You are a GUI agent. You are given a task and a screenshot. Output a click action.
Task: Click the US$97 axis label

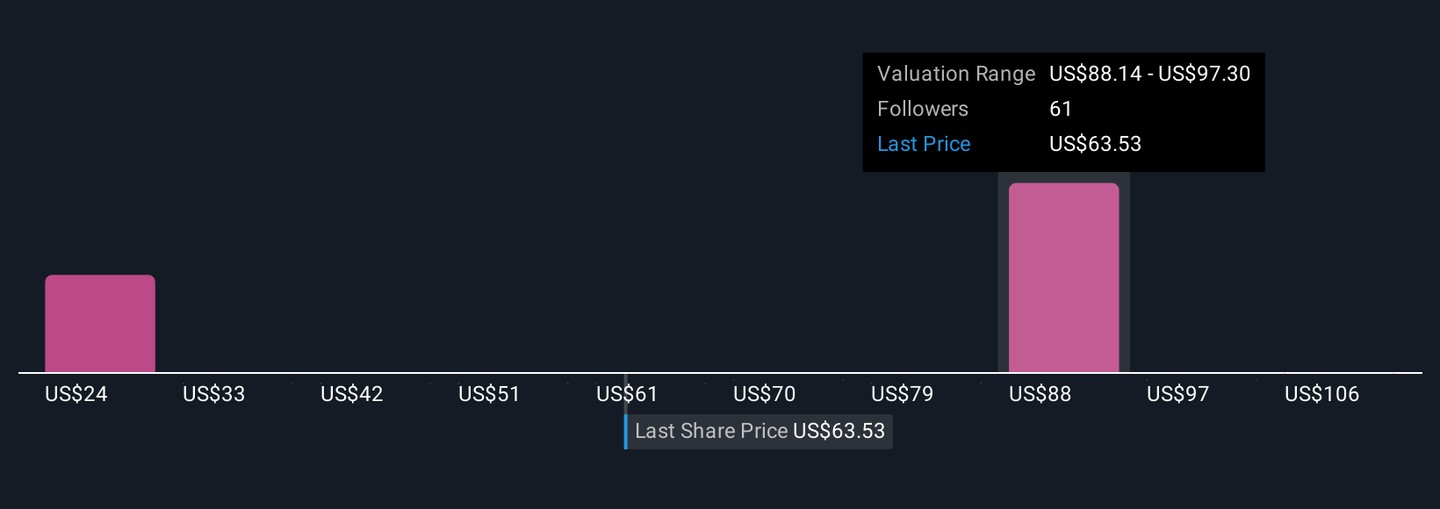click(x=1177, y=394)
